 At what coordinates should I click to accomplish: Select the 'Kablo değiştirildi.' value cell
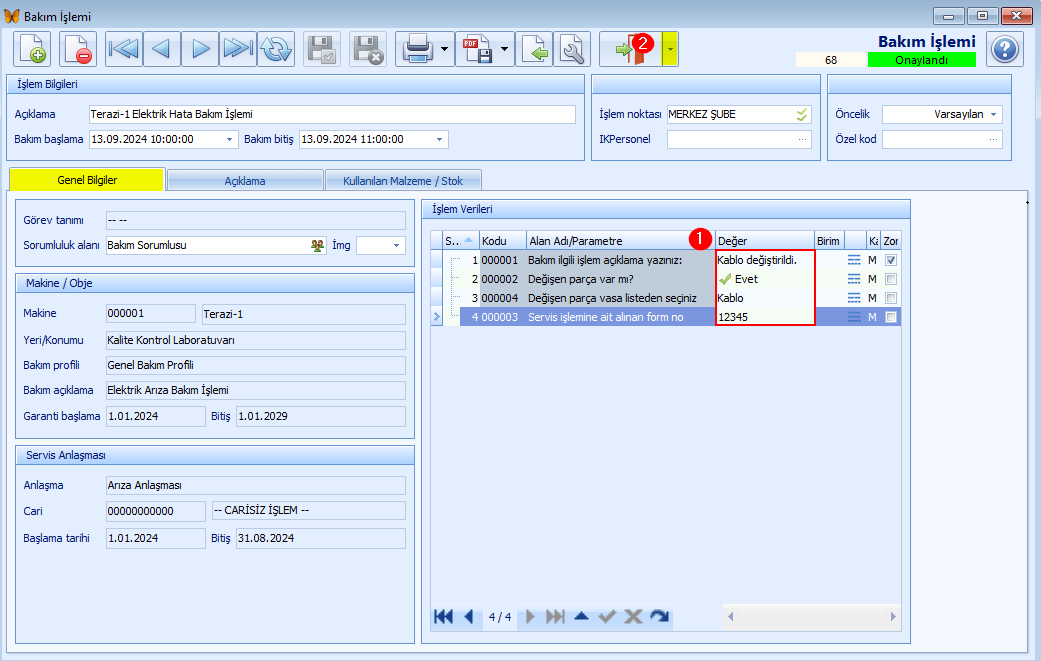tap(765, 260)
